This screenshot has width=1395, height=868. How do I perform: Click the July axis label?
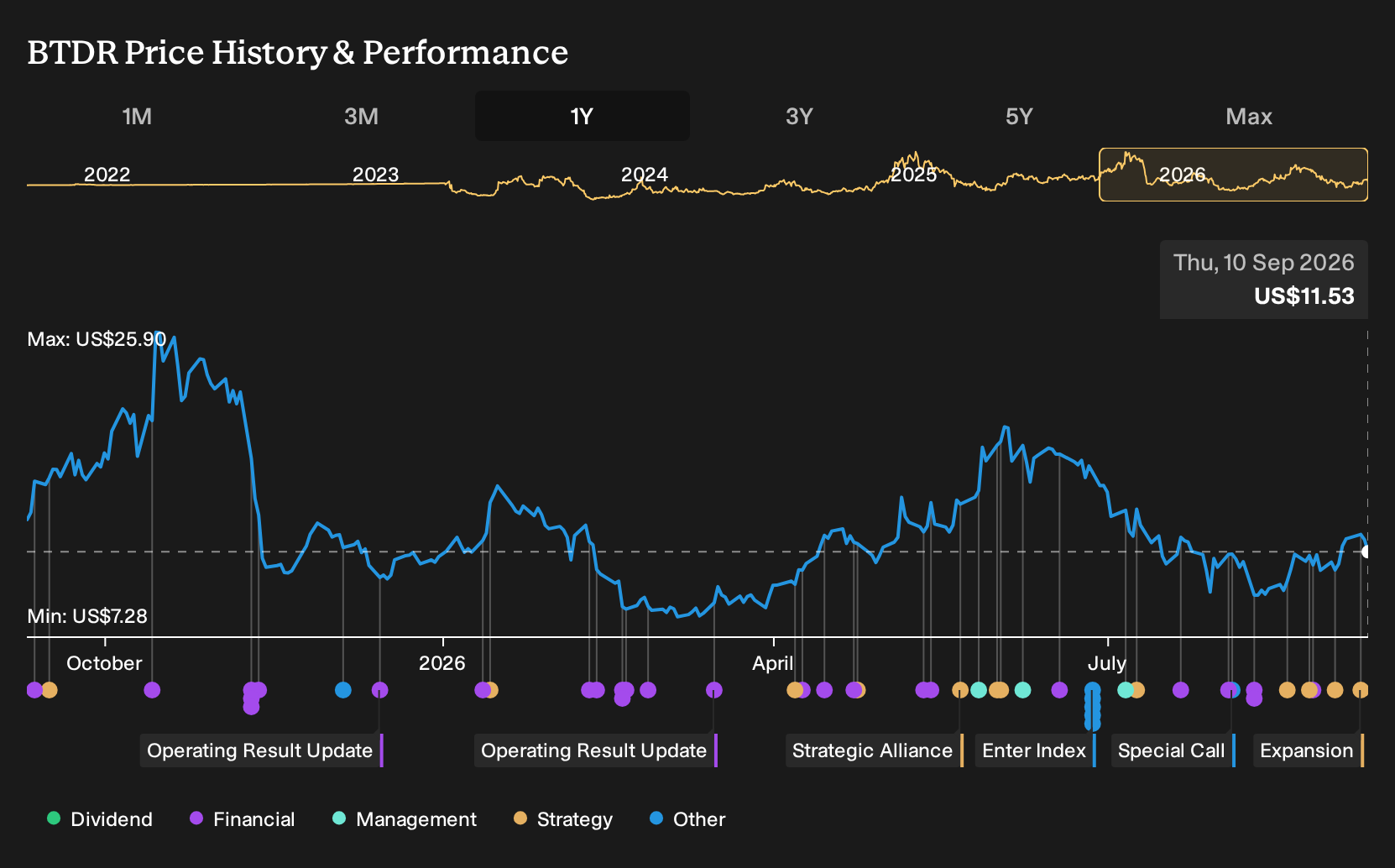coord(1107,663)
